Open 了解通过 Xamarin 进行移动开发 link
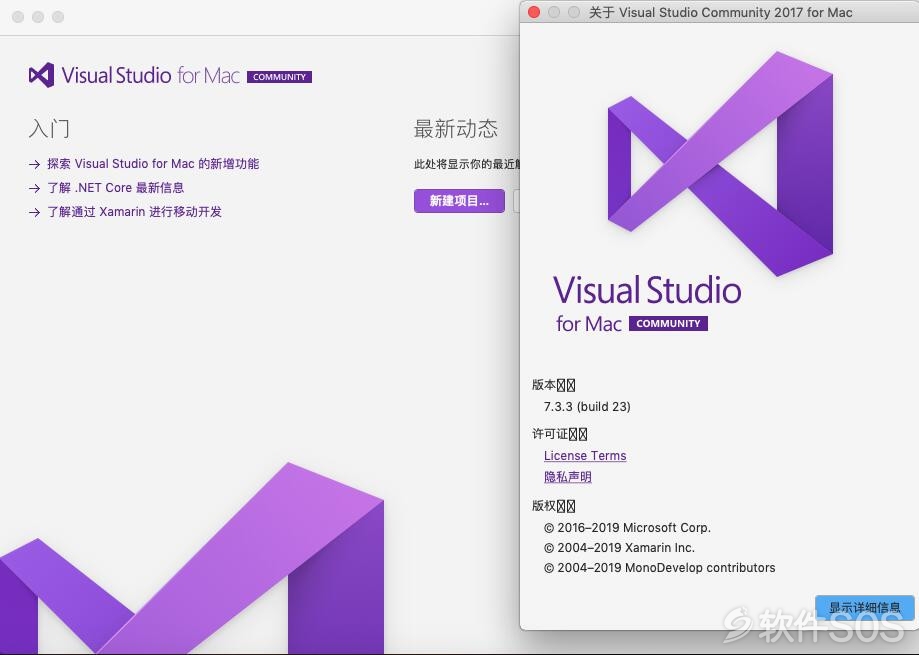Screen dimensions: 919x655 pos(134,212)
